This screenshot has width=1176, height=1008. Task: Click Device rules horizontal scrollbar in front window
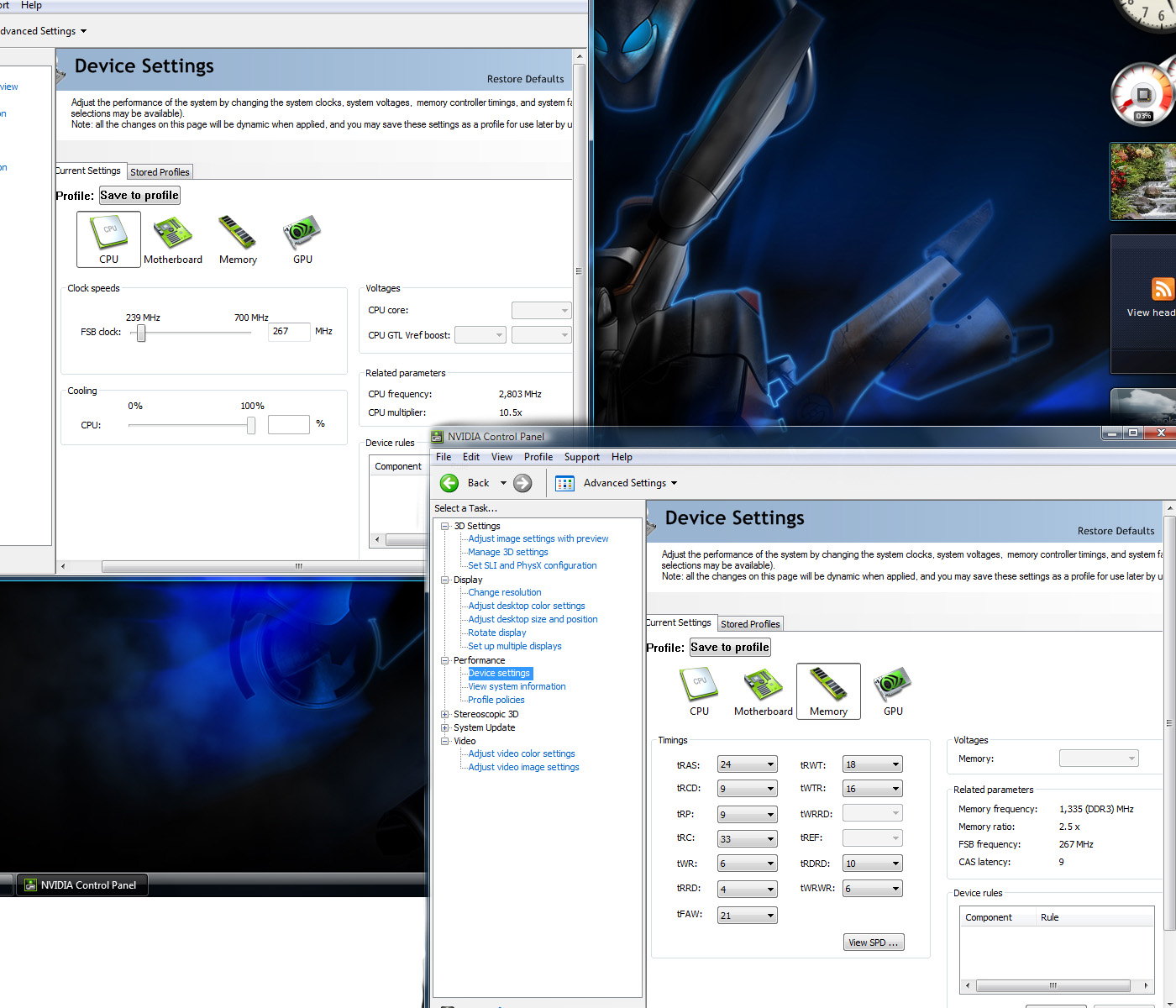point(1055,985)
